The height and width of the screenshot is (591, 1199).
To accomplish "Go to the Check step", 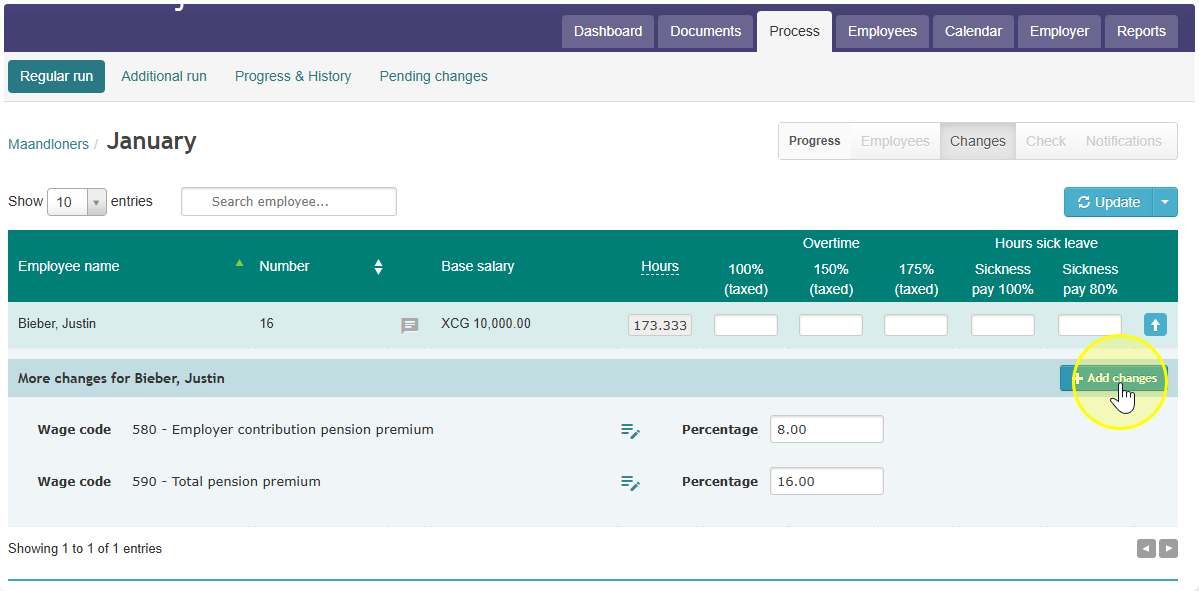I will tap(1045, 141).
